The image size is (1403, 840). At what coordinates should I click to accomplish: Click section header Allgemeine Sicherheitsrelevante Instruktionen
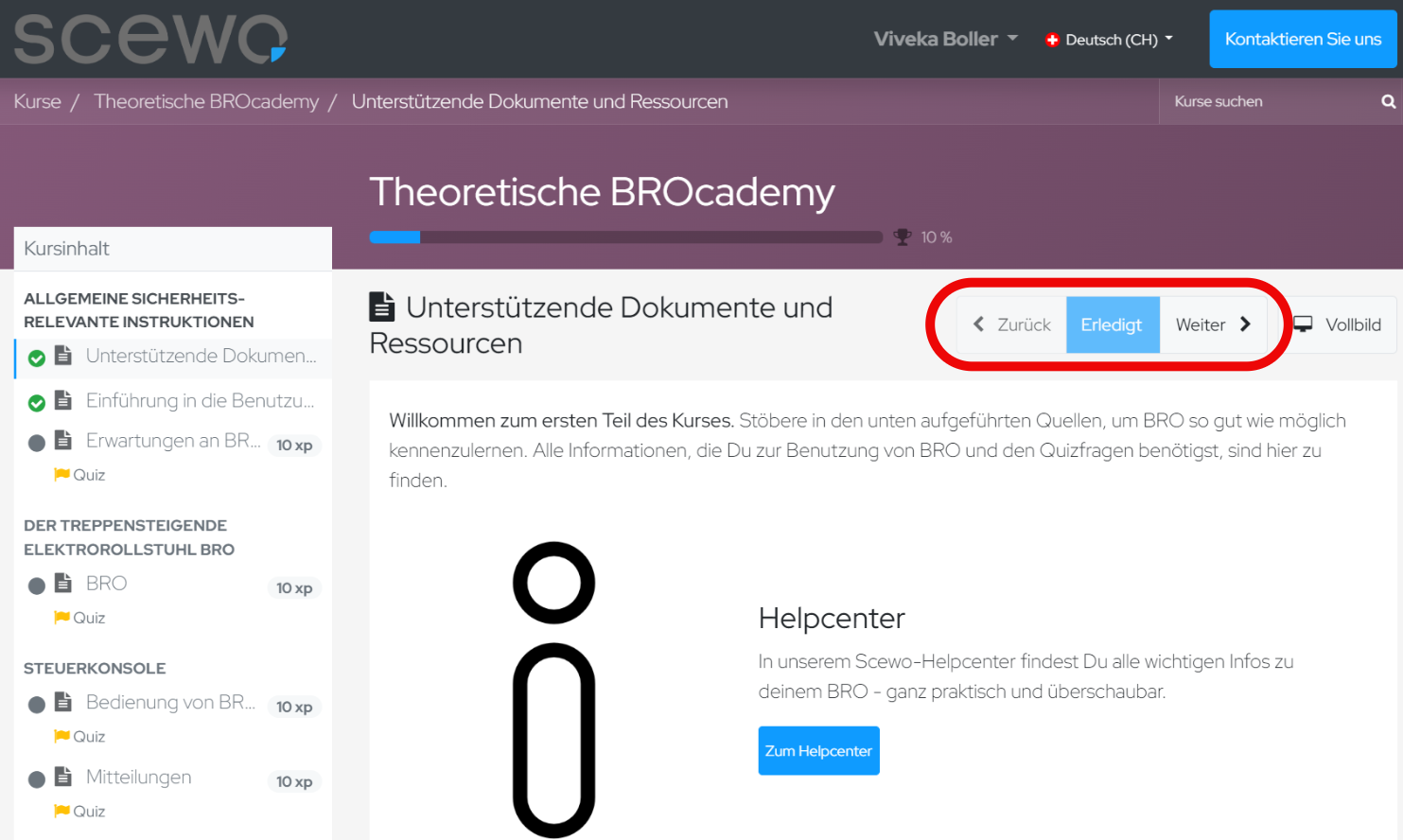point(139,310)
